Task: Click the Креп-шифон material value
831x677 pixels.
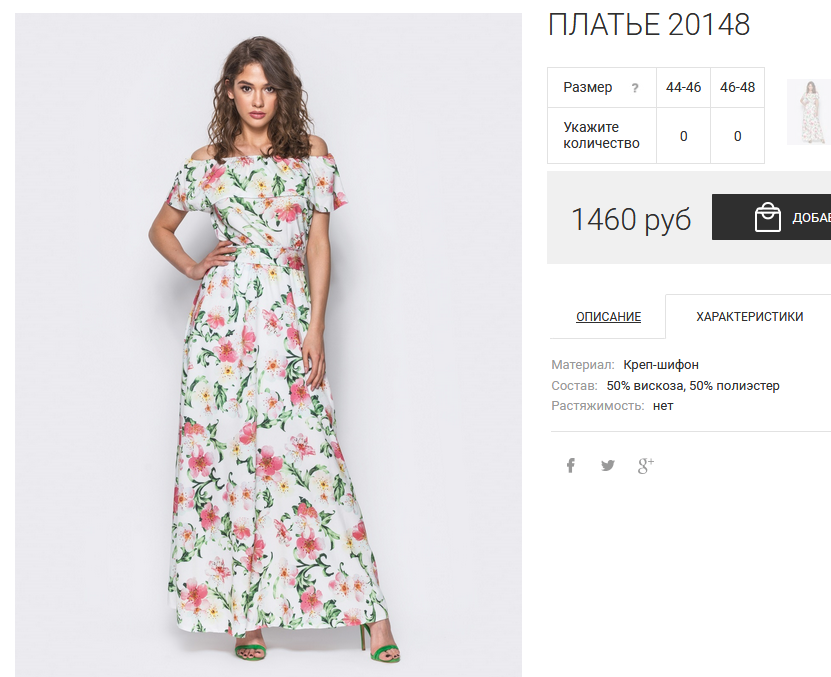Action: (x=661, y=365)
